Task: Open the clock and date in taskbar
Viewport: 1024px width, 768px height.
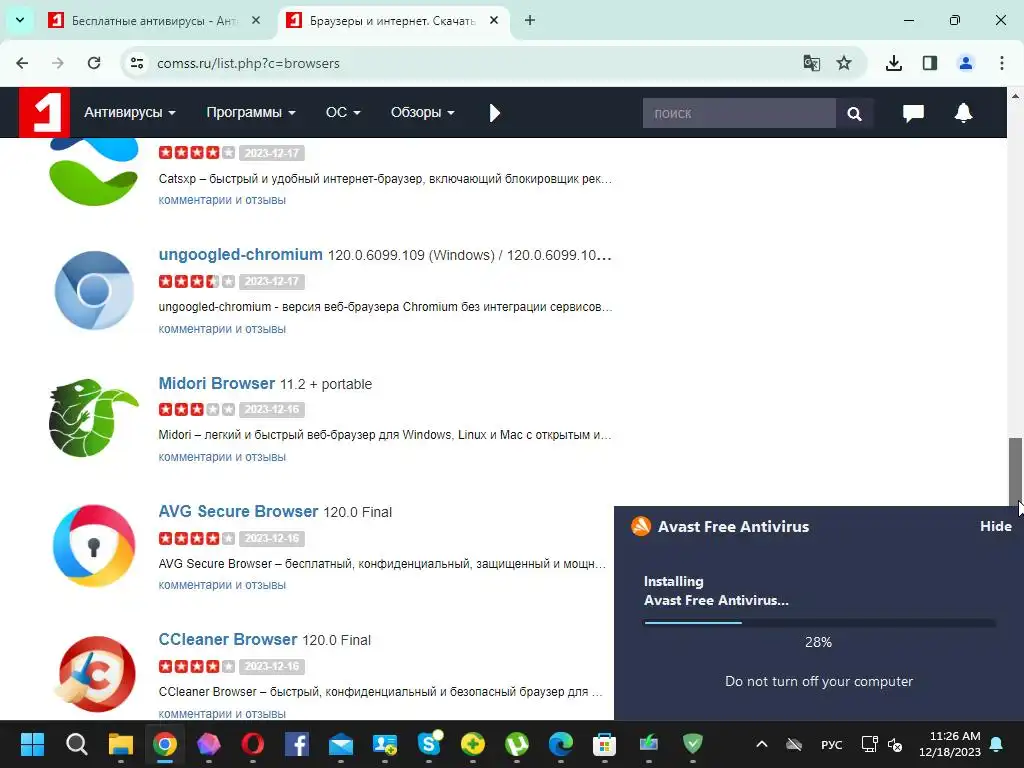Action: point(950,744)
